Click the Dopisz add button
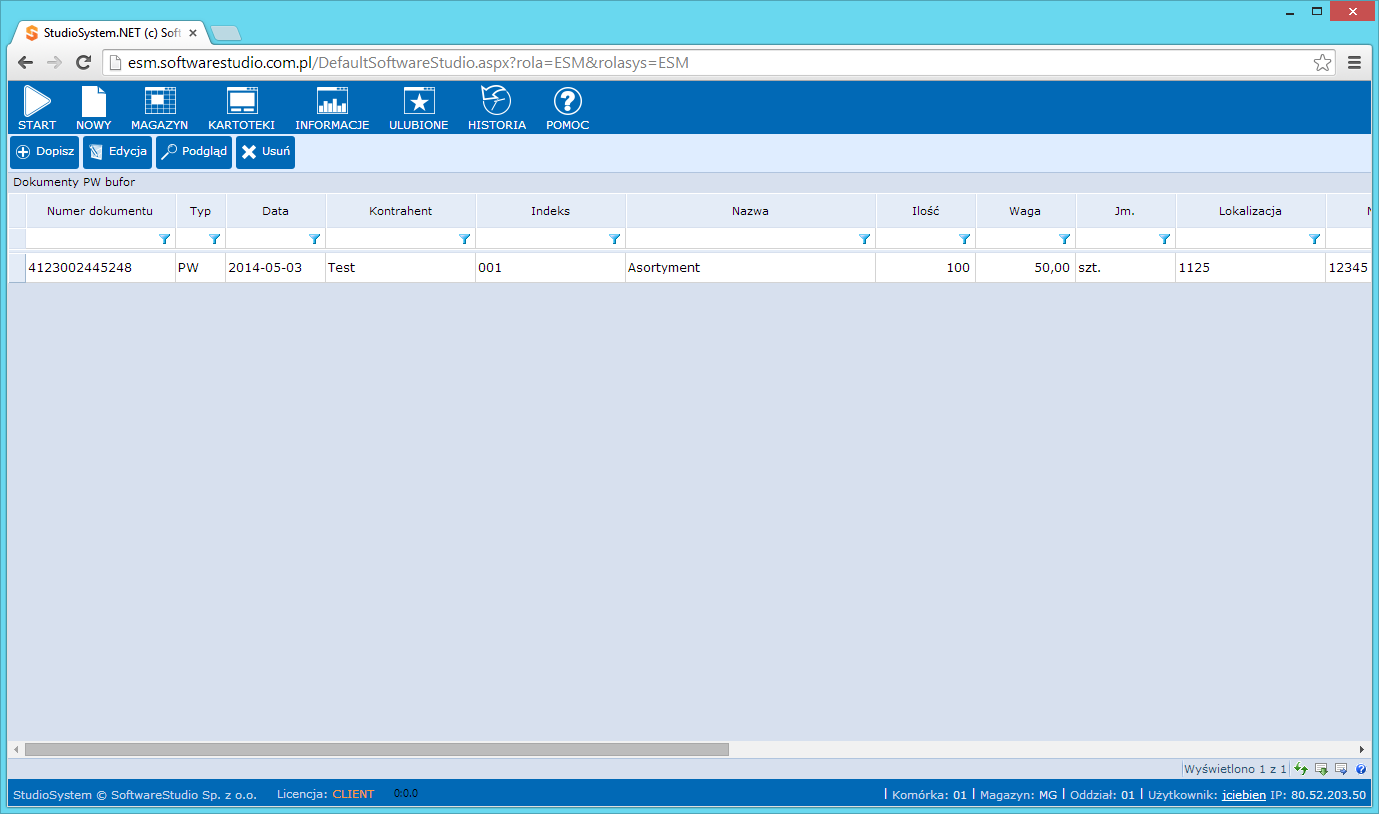Viewport: 1379px width, 814px height. point(45,152)
